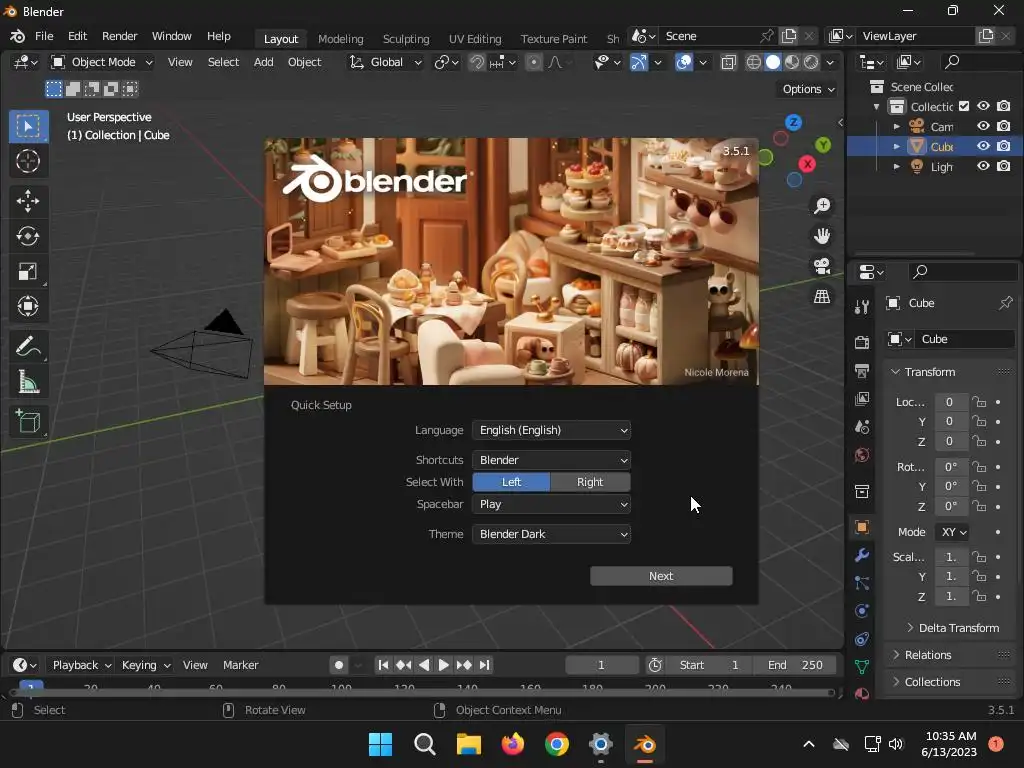This screenshot has width=1024, height=768.
Task: Click the Add Cube tool
Action: [x=28, y=421]
